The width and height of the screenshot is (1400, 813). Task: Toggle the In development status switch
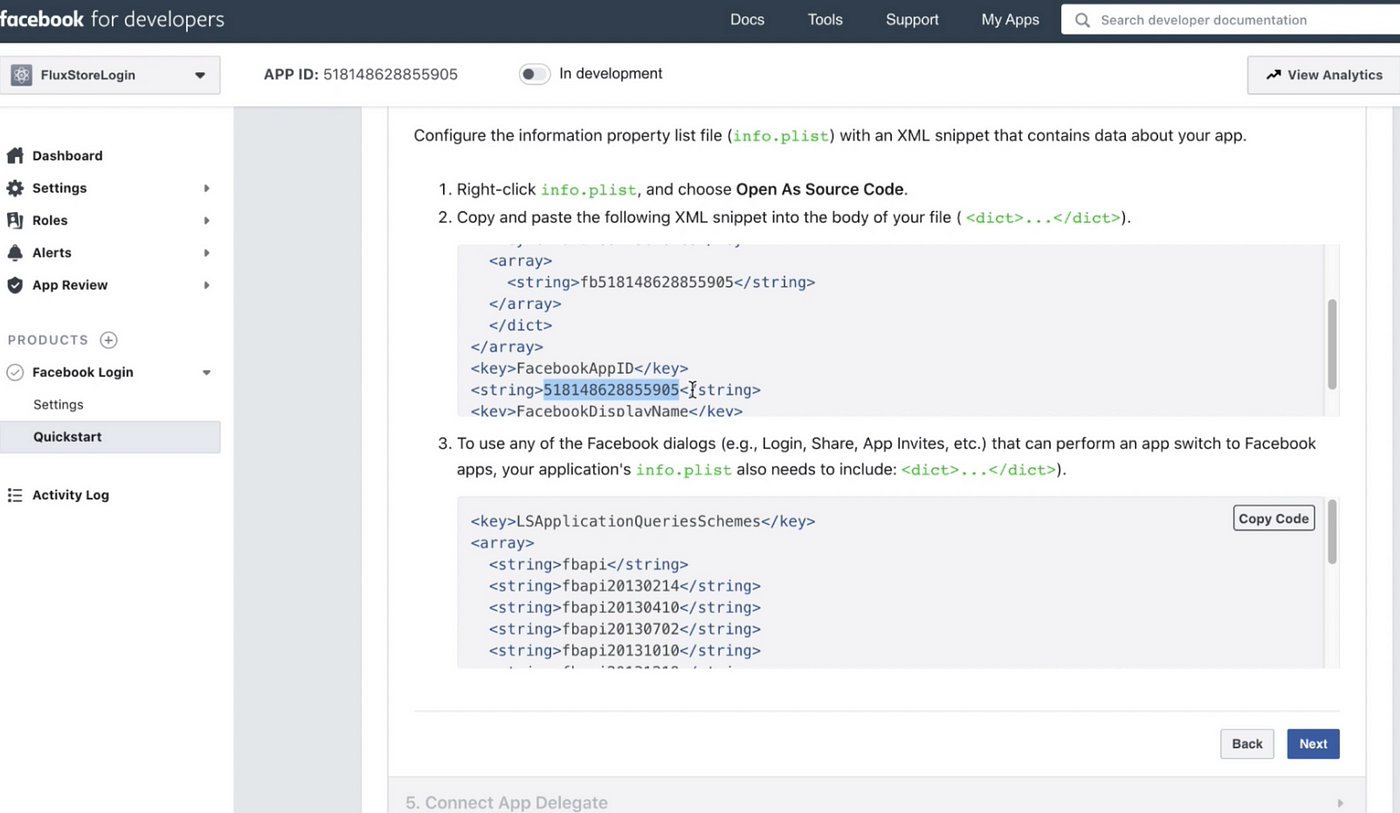(x=535, y=74)
